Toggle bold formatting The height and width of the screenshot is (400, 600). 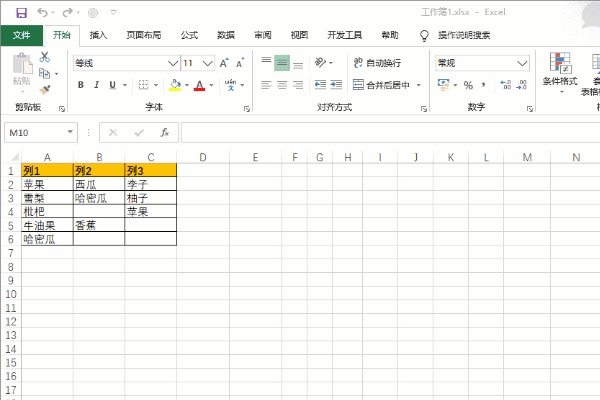click(x=81, y=85)
